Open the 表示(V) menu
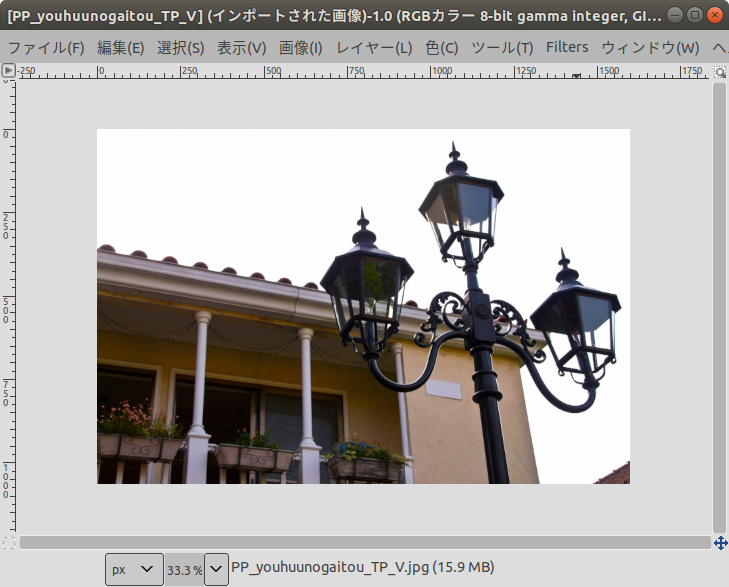Image resolution: width=729 pixels, height=587 pixels. coord(242,47)
